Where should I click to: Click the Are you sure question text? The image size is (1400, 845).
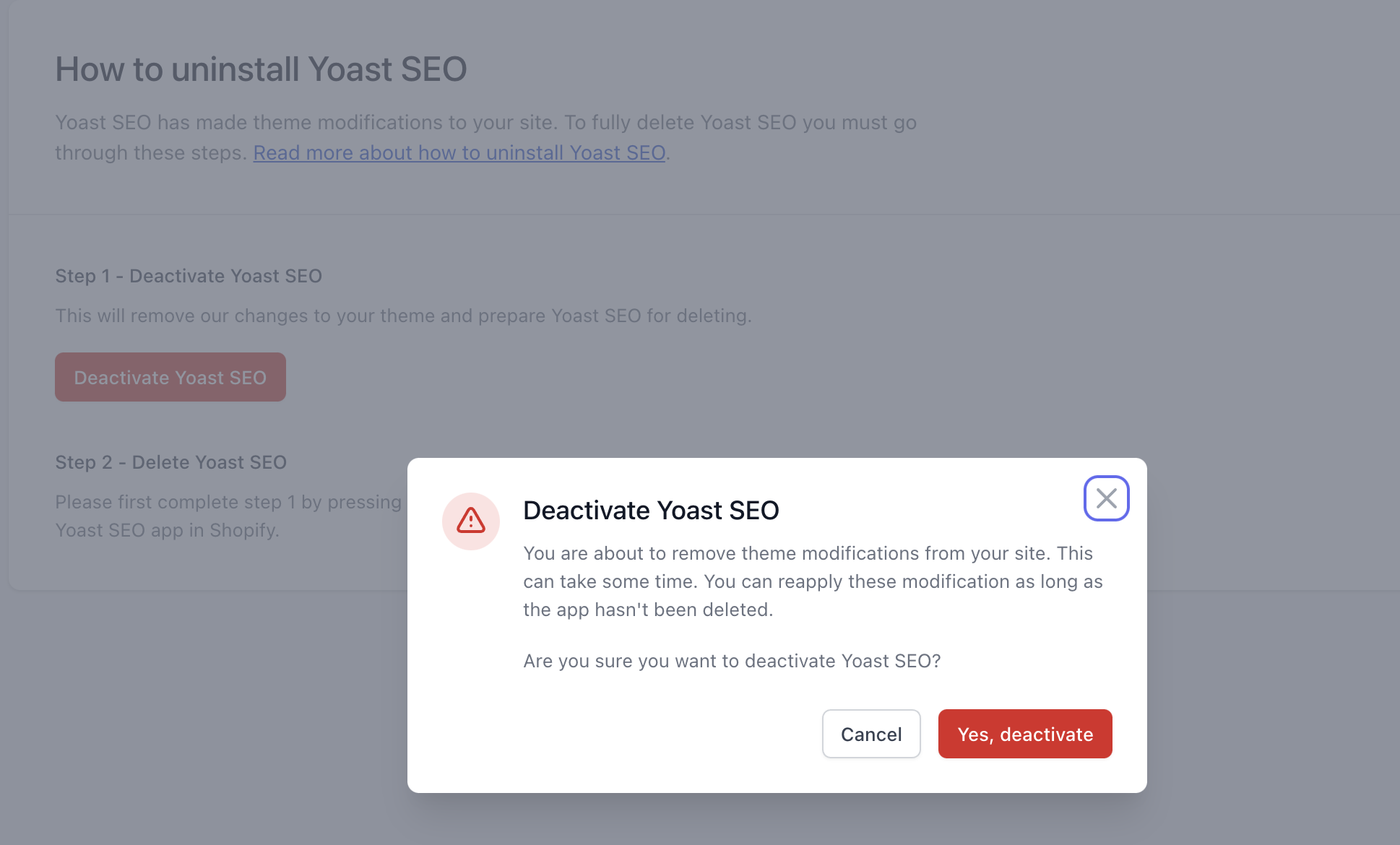pos(732,661)
